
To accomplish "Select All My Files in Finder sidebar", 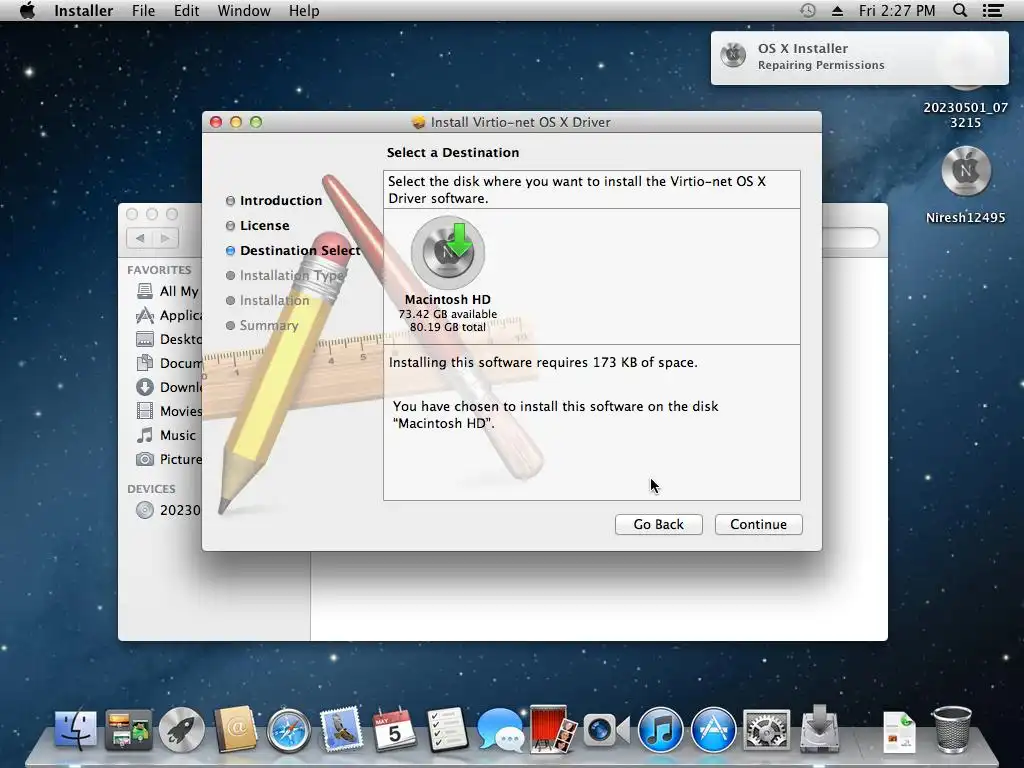I will pos(168,291).
